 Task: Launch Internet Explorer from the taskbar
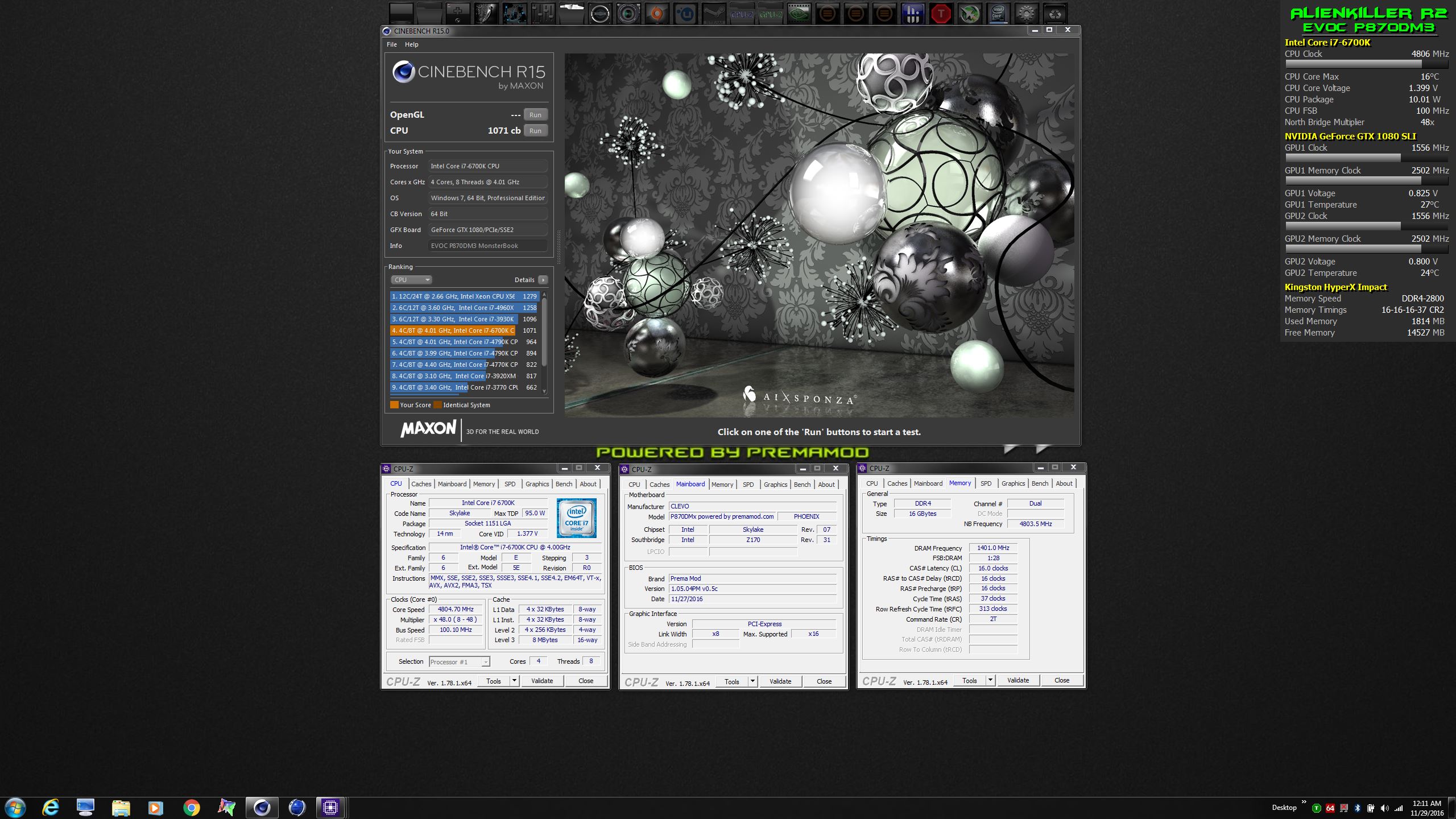pos(51,808)
